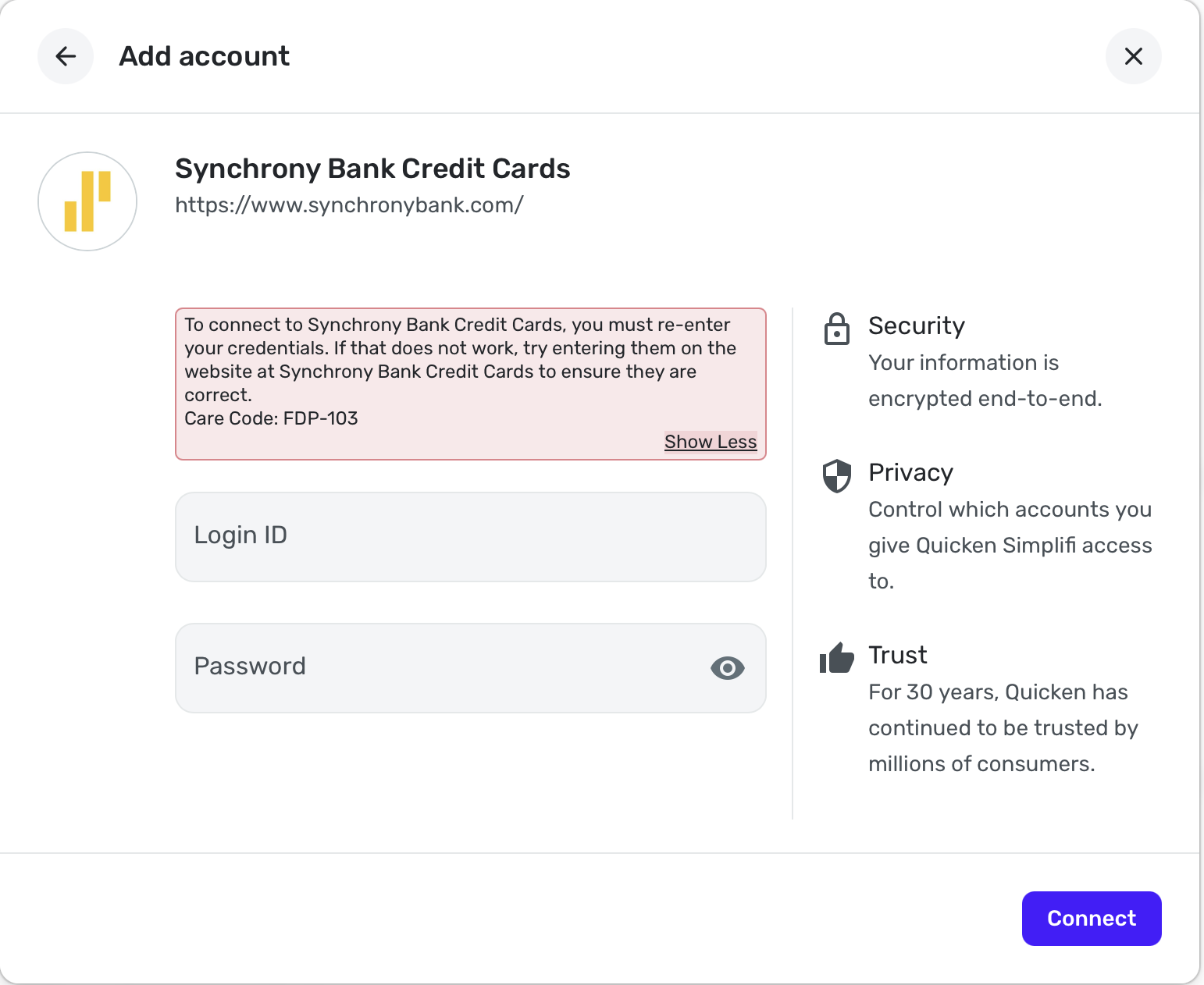The width and height of the screenshot is (1204, 985).
Task: Click the Security padlock icon
Action: coord(836,329)
